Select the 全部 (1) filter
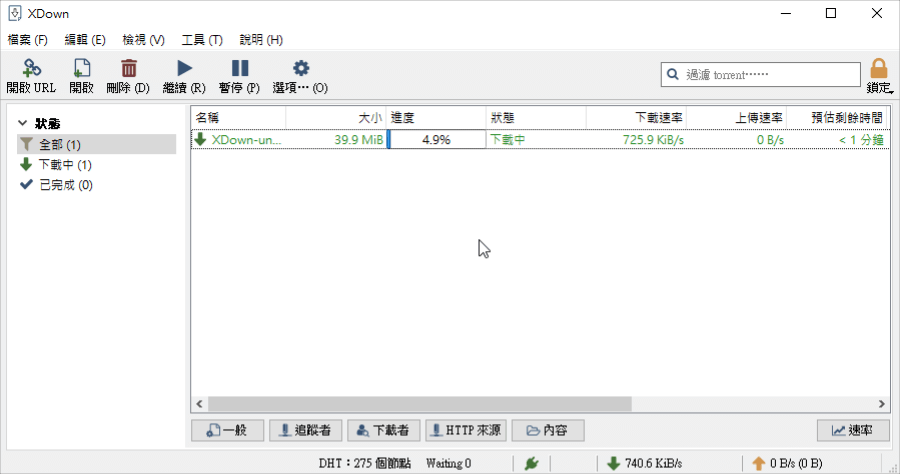Image resolution: width=900 pixels, height=474 pixels. [96, 144]
